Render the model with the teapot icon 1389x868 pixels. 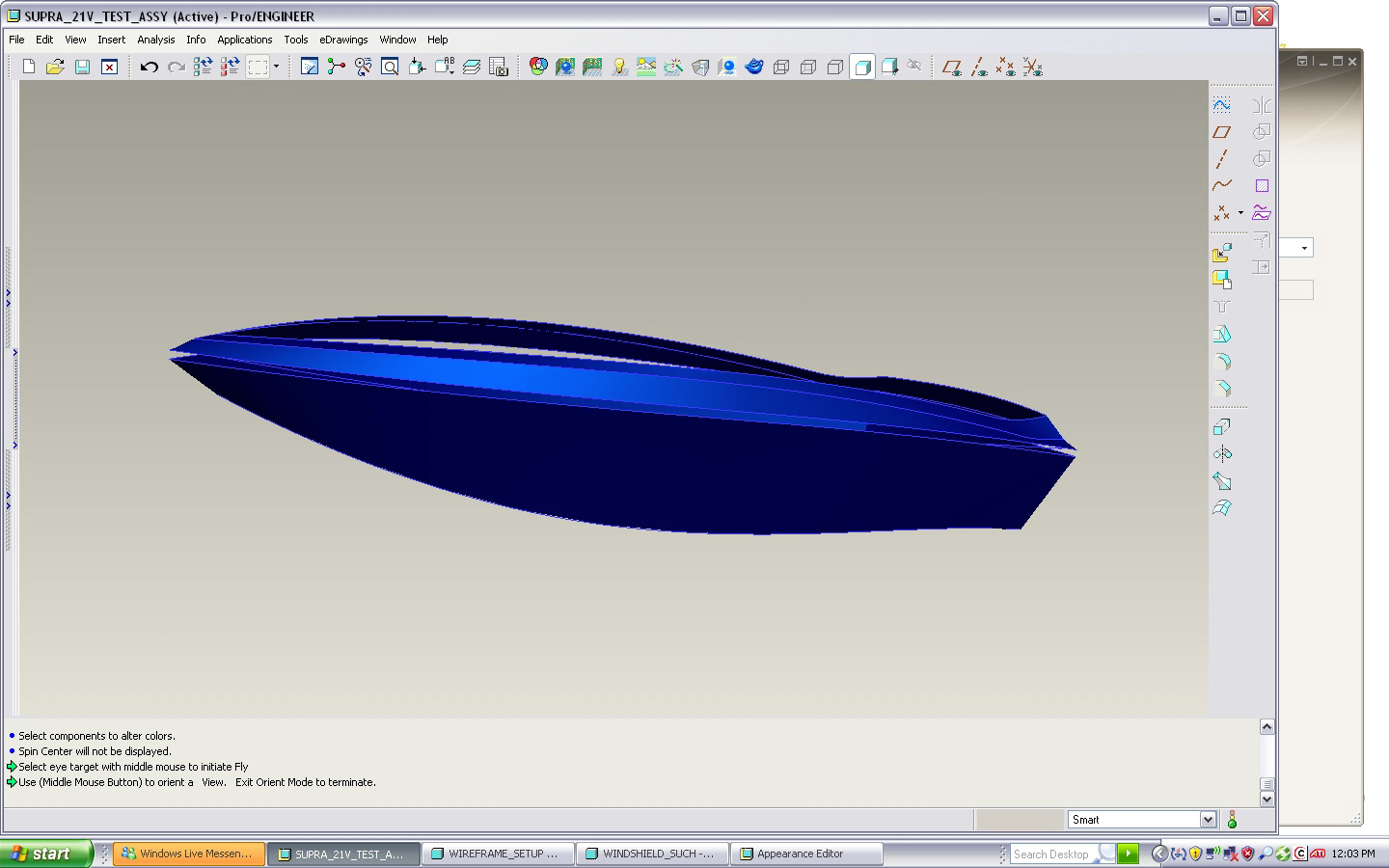(754, 67)
